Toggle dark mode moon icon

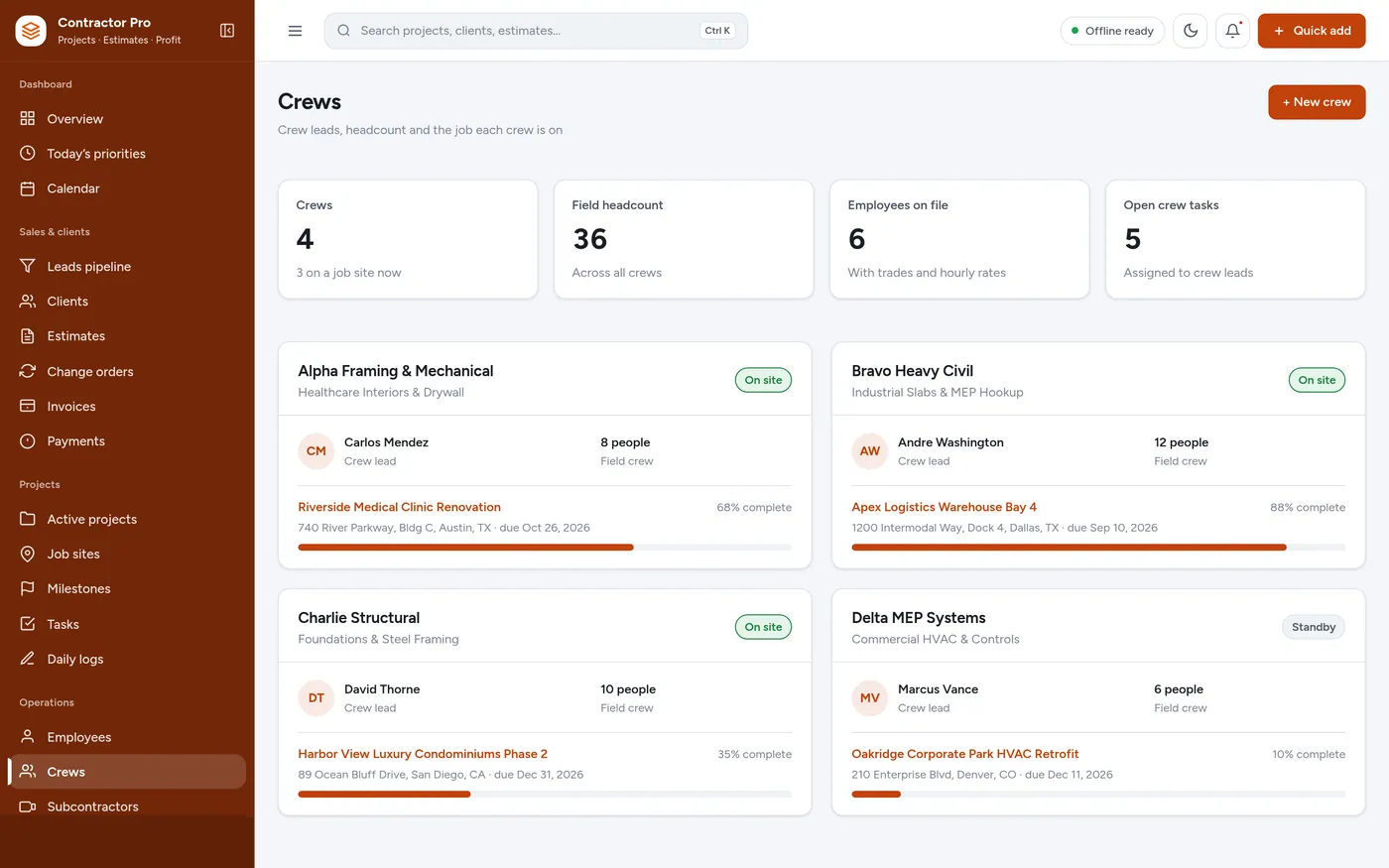point(1191,31)
